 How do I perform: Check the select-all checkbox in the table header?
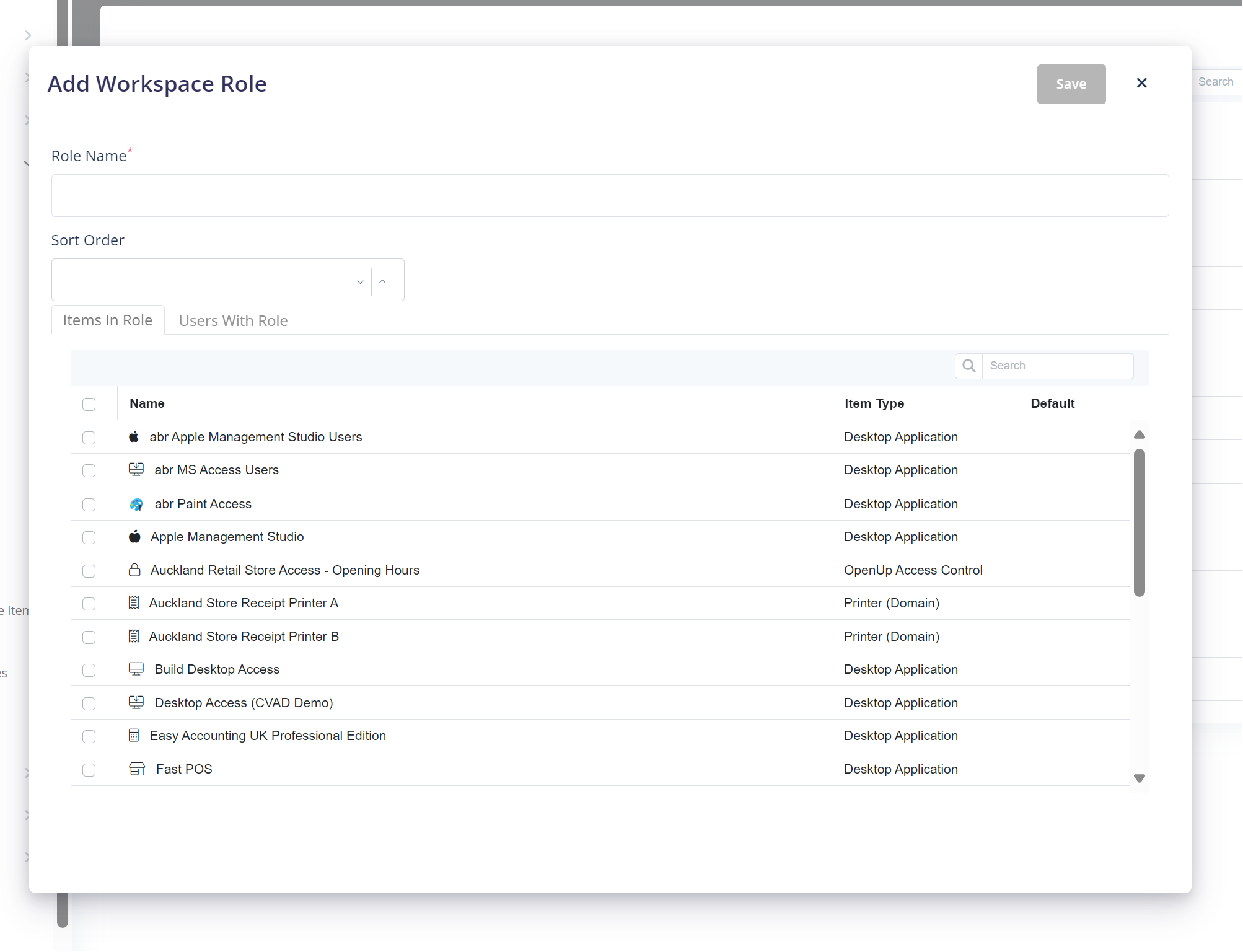[89, 404]
